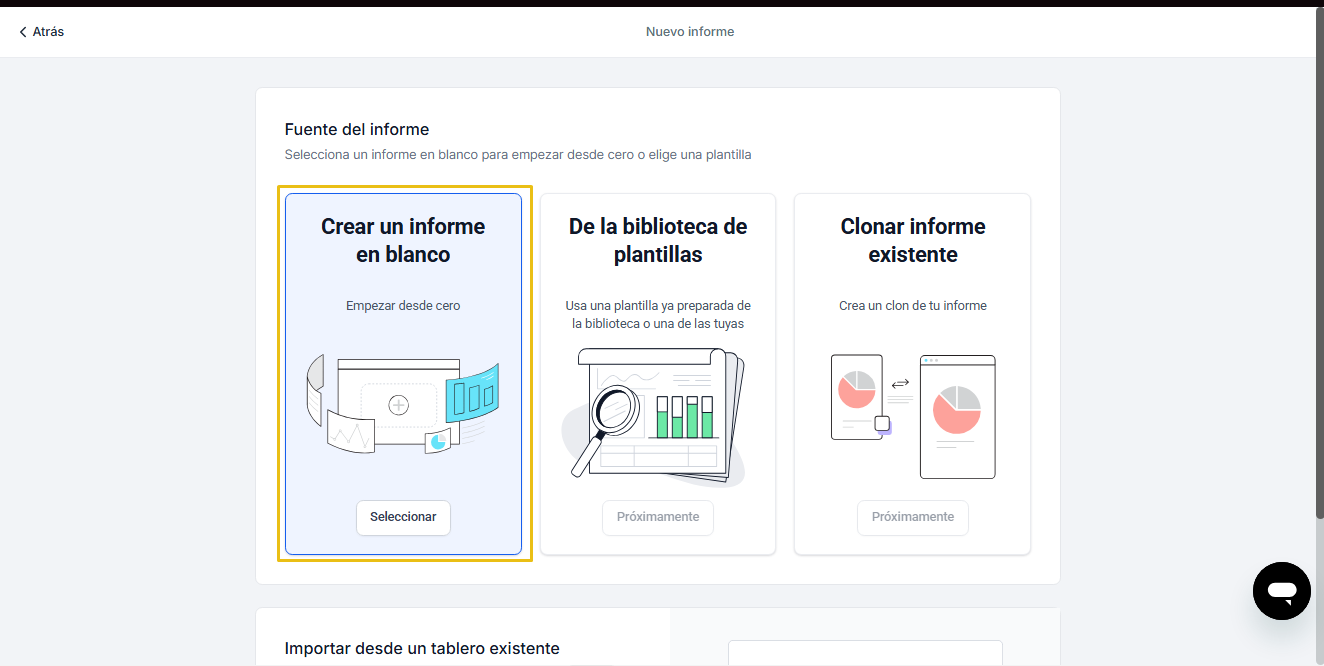Open the chat support bubble
Screen dimensions: 1324x666
click(x=1281, y=591)
